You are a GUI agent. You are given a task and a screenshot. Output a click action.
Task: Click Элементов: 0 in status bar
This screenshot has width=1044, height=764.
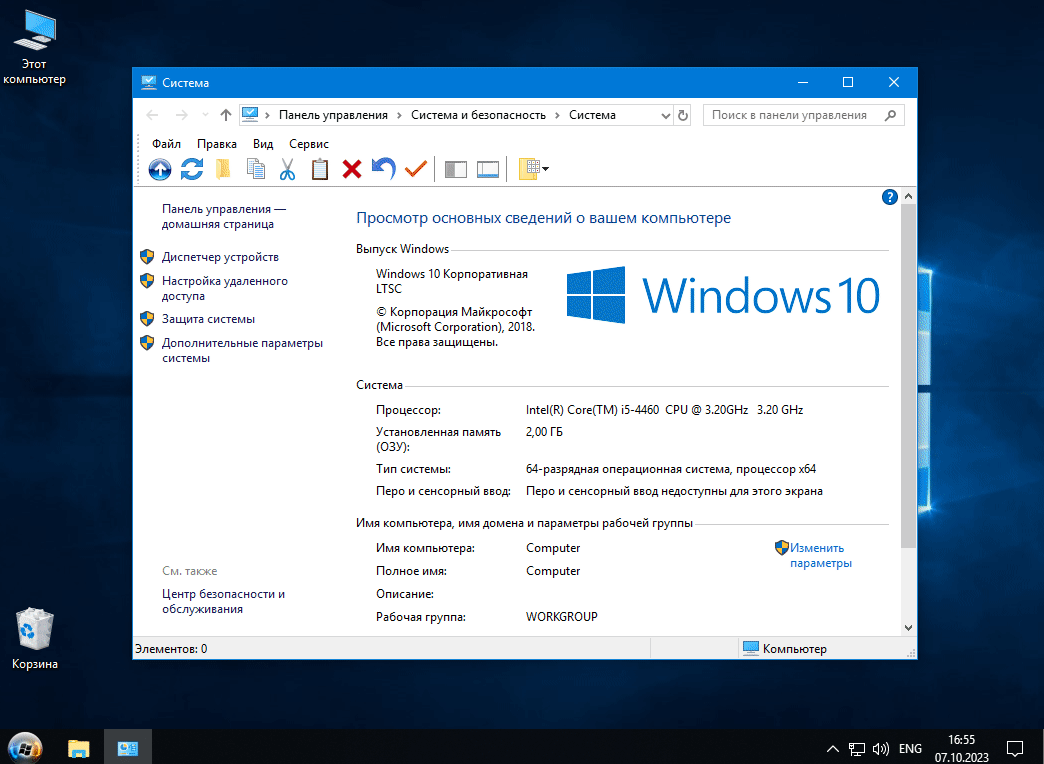coord(171,649)
